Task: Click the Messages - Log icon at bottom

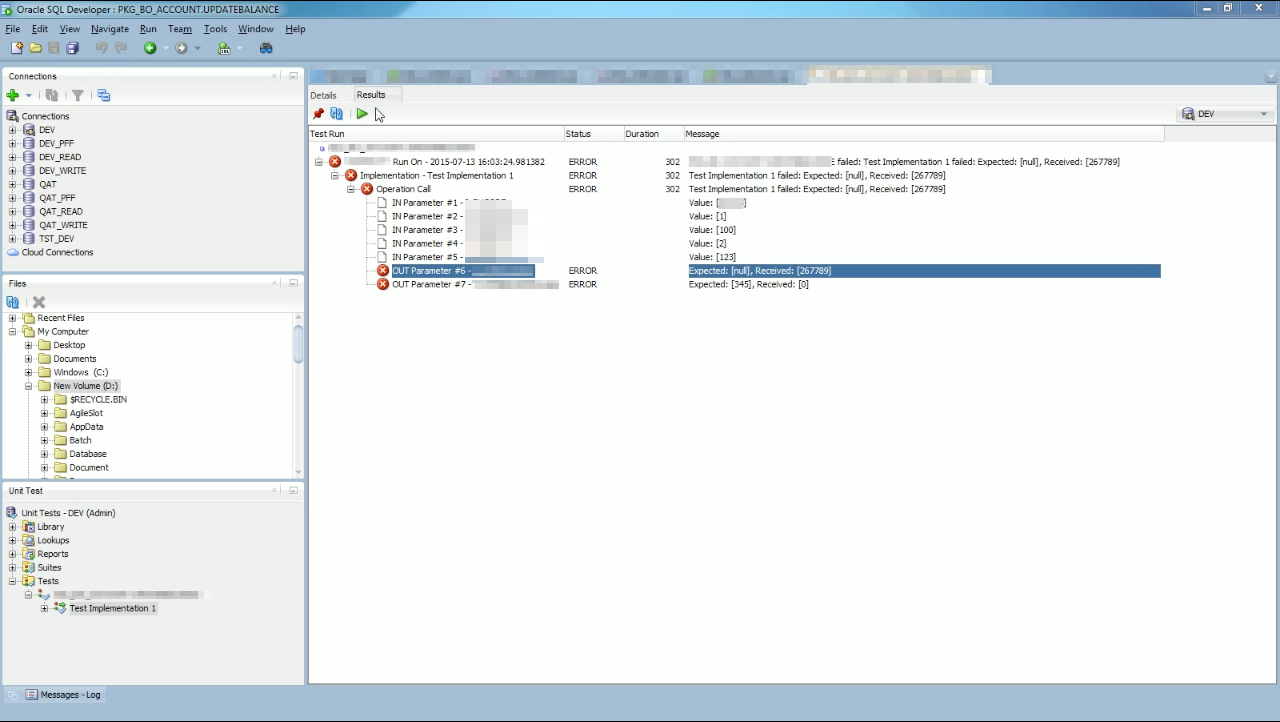Action: click(x=32, y=694)
